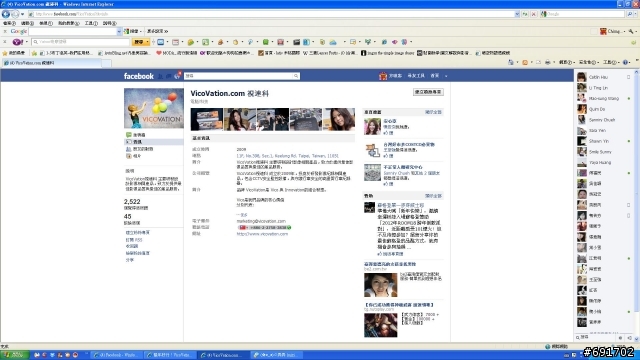
Task: Stop page loading with red X button
Action: click(533, 14)
